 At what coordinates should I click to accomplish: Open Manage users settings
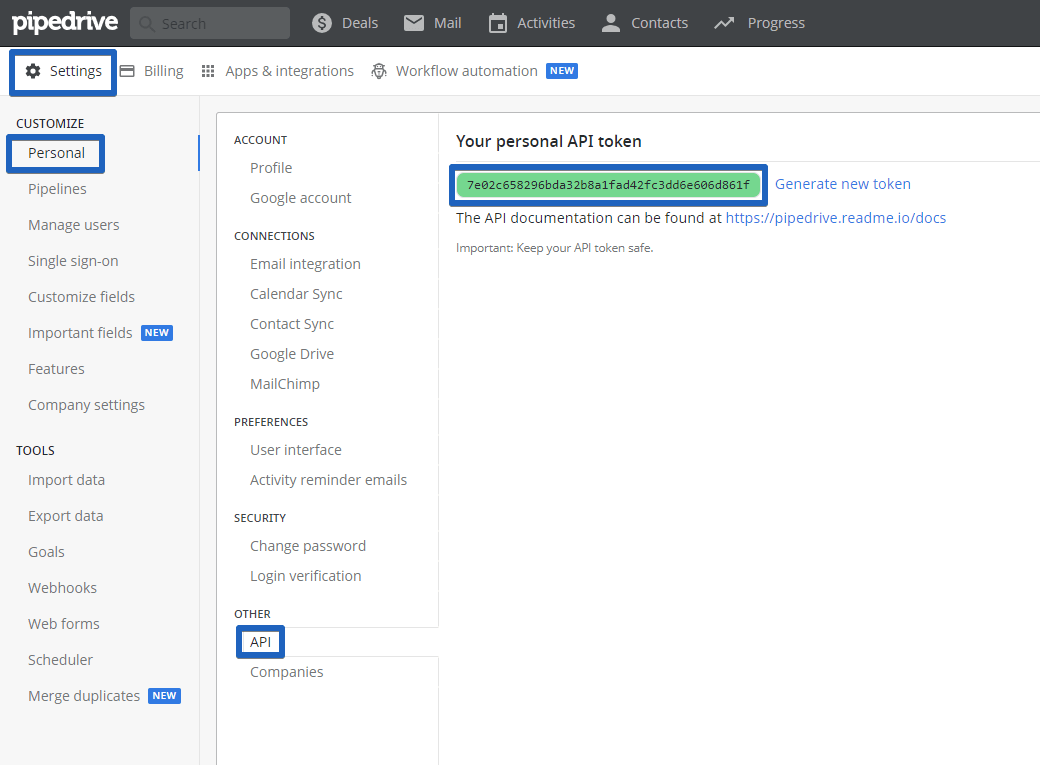(x=74, y=225)
